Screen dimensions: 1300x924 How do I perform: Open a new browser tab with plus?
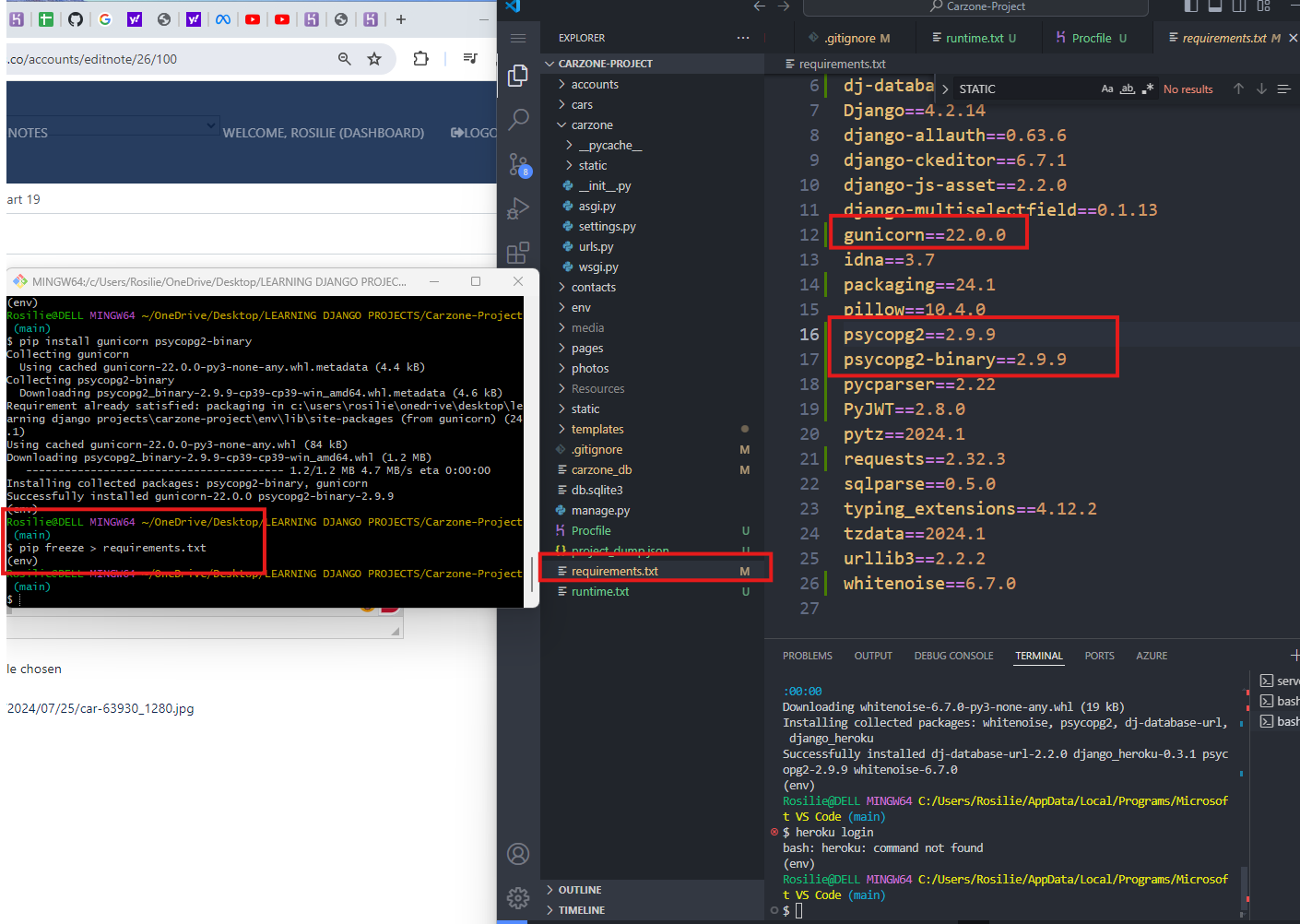(x=400, y=18)
